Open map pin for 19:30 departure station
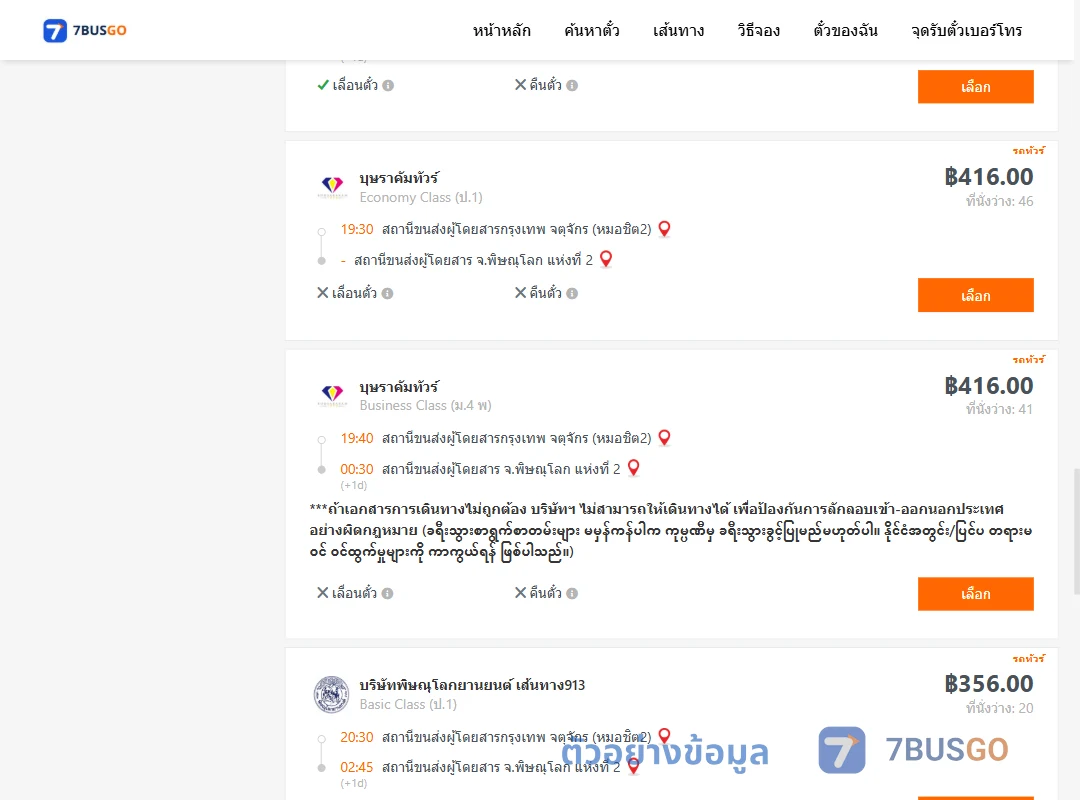This screenshot has height=800, width=1080. [664, 229]
